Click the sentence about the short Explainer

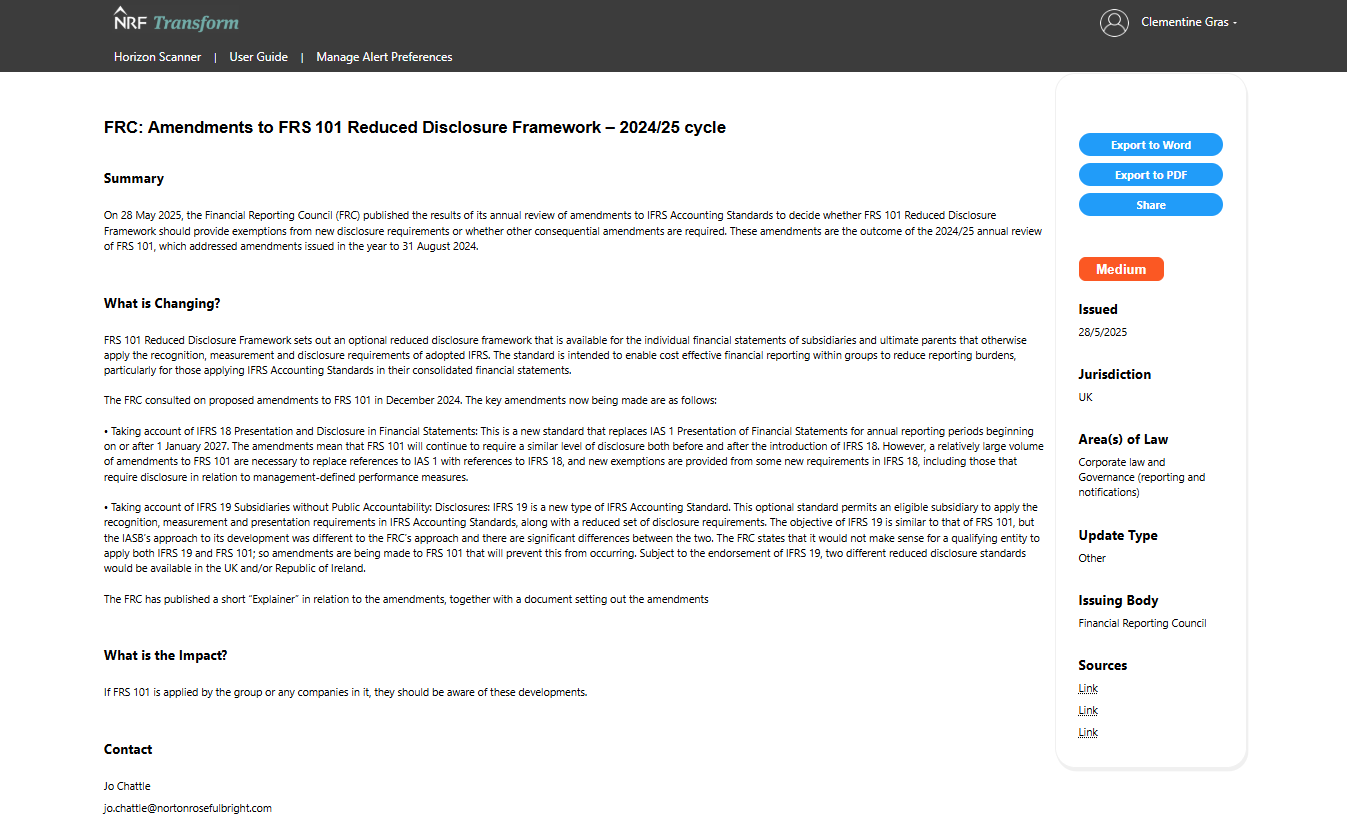pyautogui.click(x=406, y=599)
